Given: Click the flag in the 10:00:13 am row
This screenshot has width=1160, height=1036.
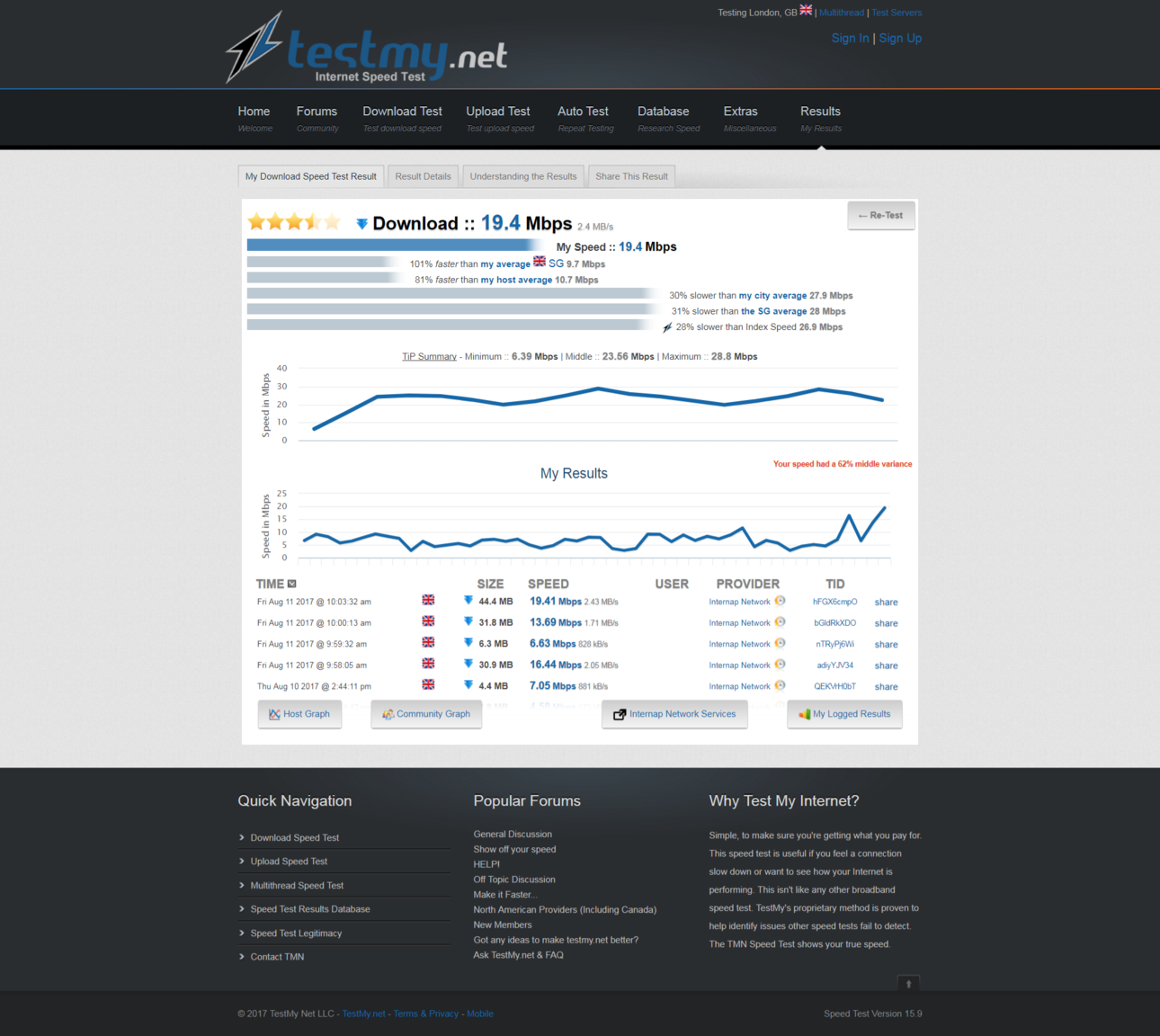Looking at the screenshot, I should (428, 621).
